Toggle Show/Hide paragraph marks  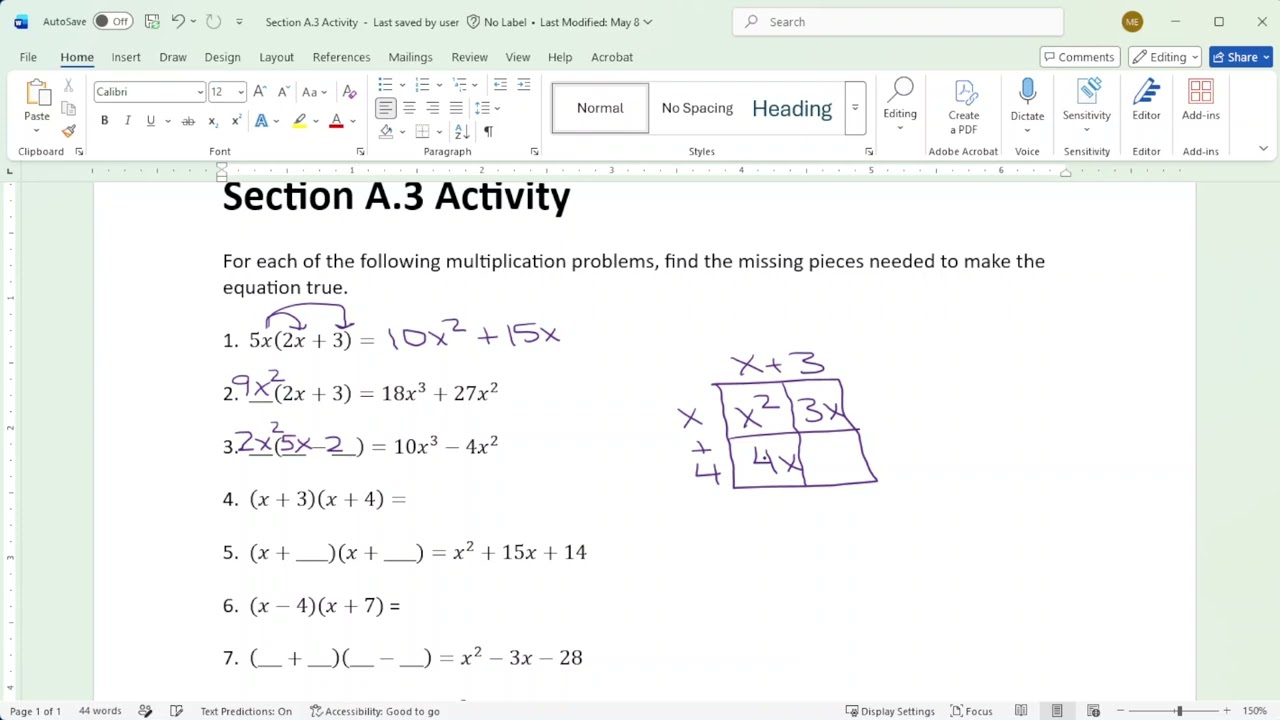coord(488,131)
